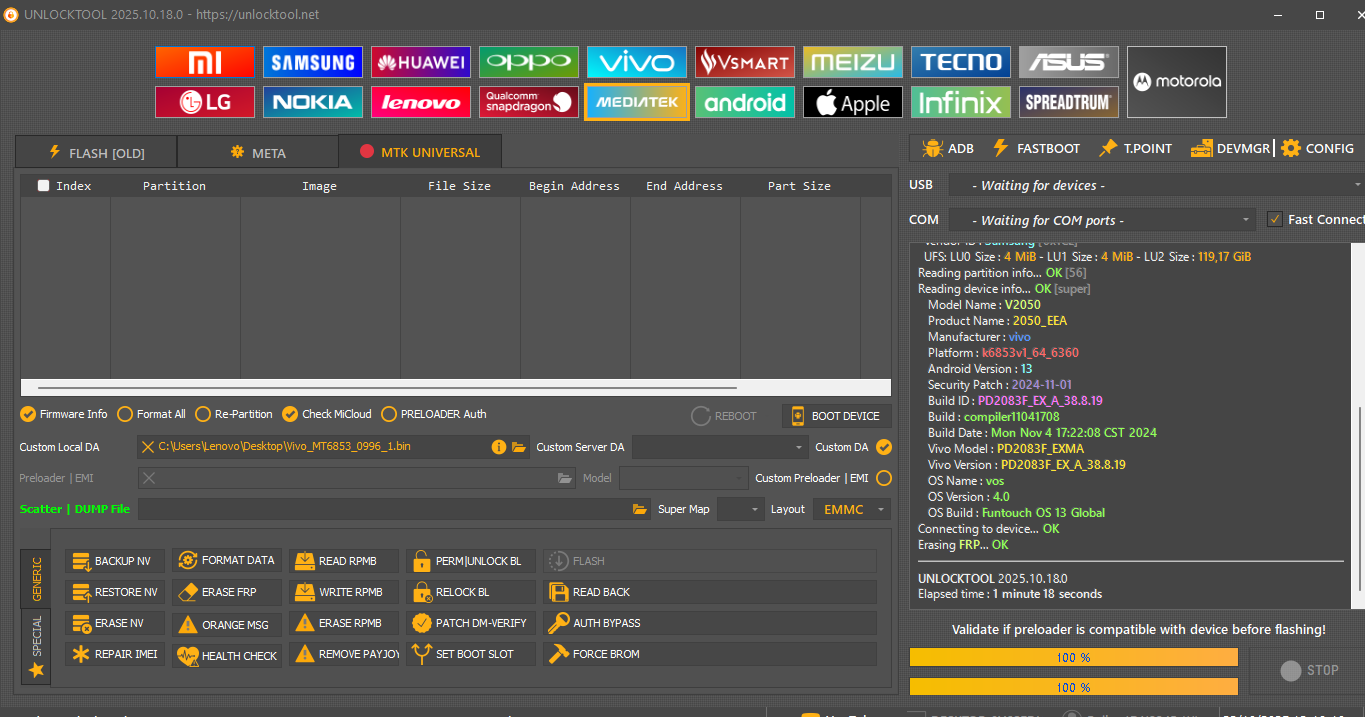Image resolution: width=1365 pixels, height=717 pixels.
Task: Open DEVMGR device manager
Action: (x=1230, y=148)
